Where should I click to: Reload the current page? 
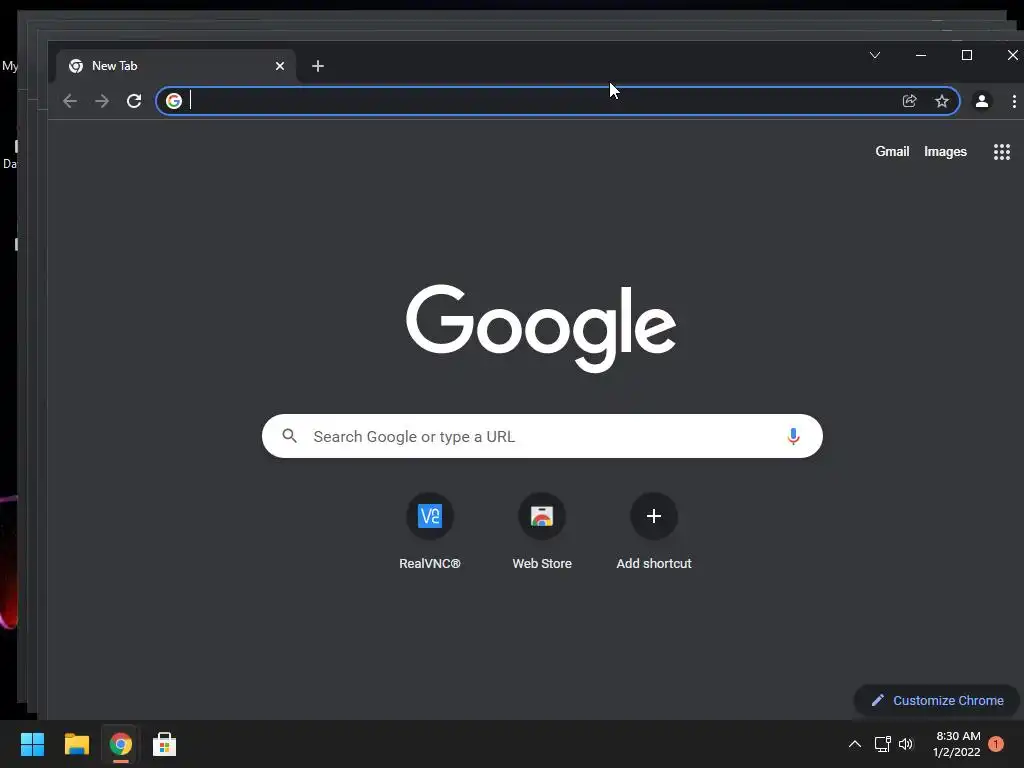[x=134, y=101]
